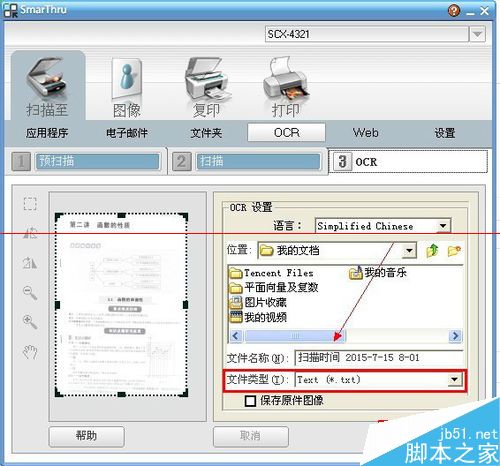The width and height of the screenshot is (500, 466).
Task: Click the file list horizontal scrollbar thumb
Action: point(295,336)
